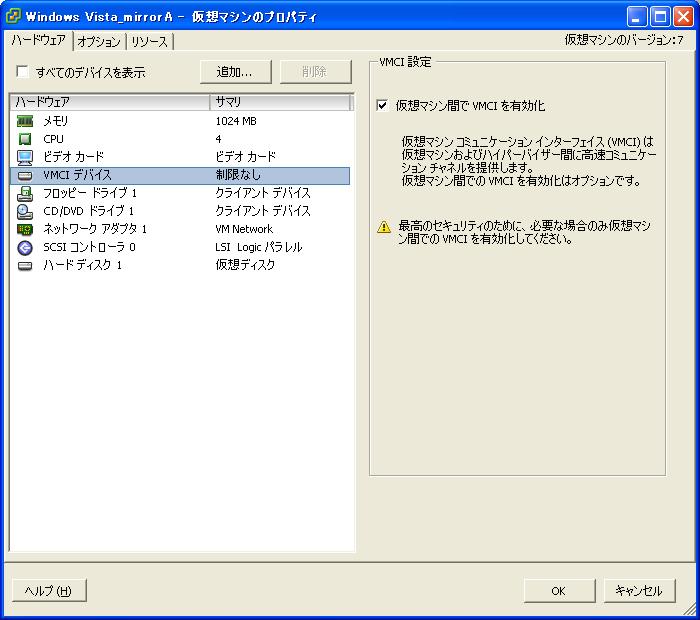Click the LSI Logic パラレル summary value

[259, 247]
